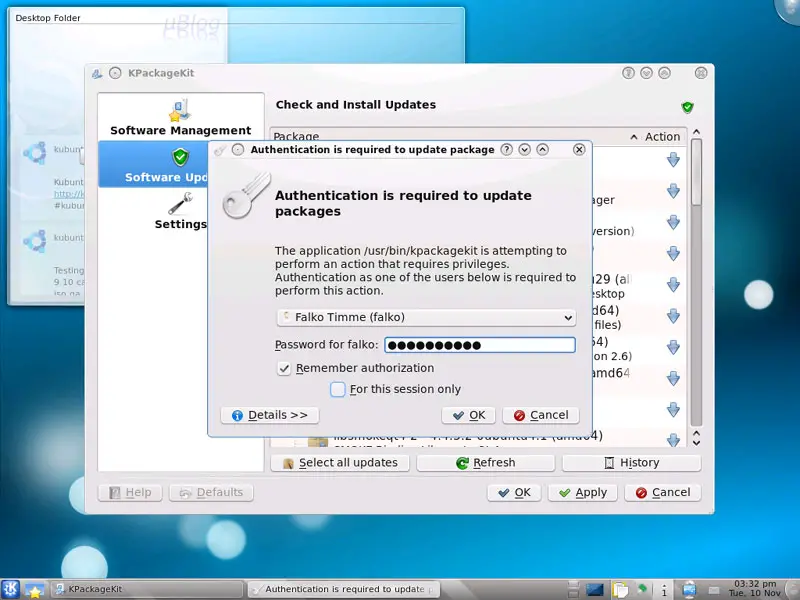Click the Select all updates button
This screenshot has width=800, height=600.
(340, 463)
